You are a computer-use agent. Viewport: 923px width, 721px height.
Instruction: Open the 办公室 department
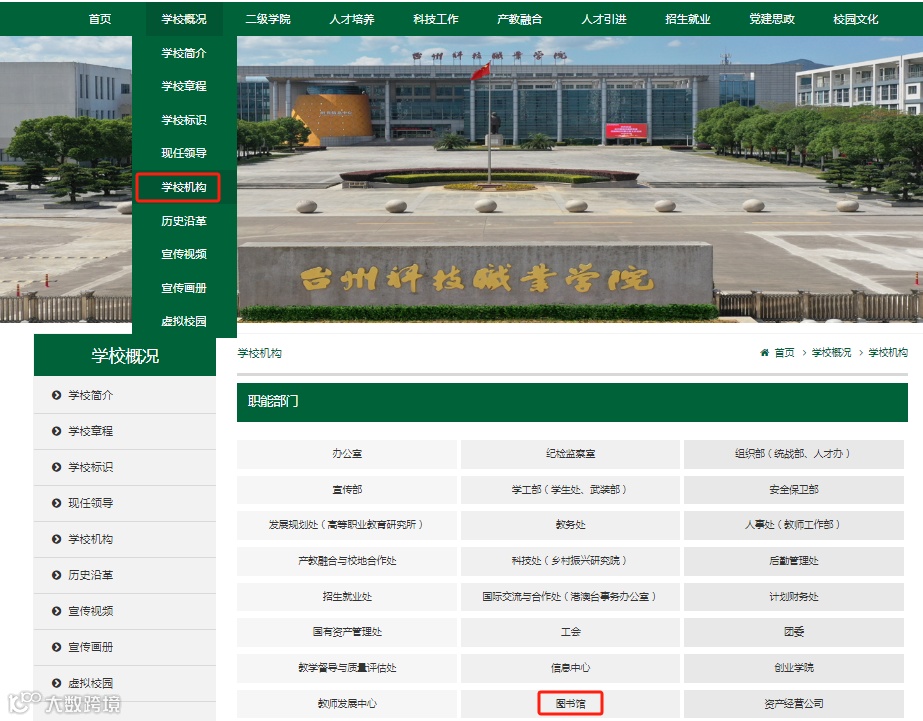pos(347,454)
